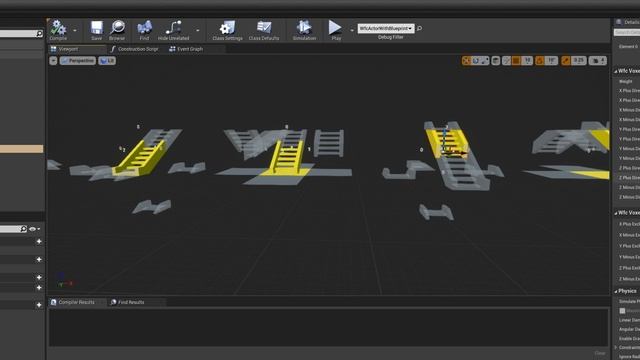Screen dimensions: 640x360
Task: Toggle the checkbox under Simulate Physics
Action: point(622,311)
